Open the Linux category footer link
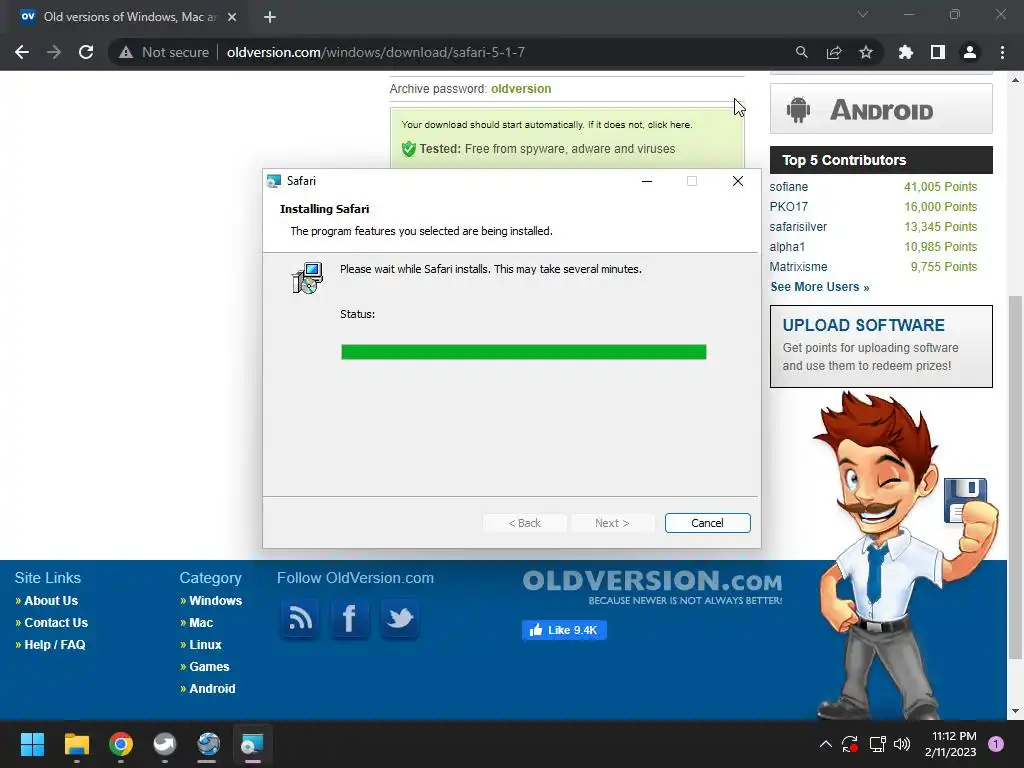The image size is (1024, 768). 205,645
